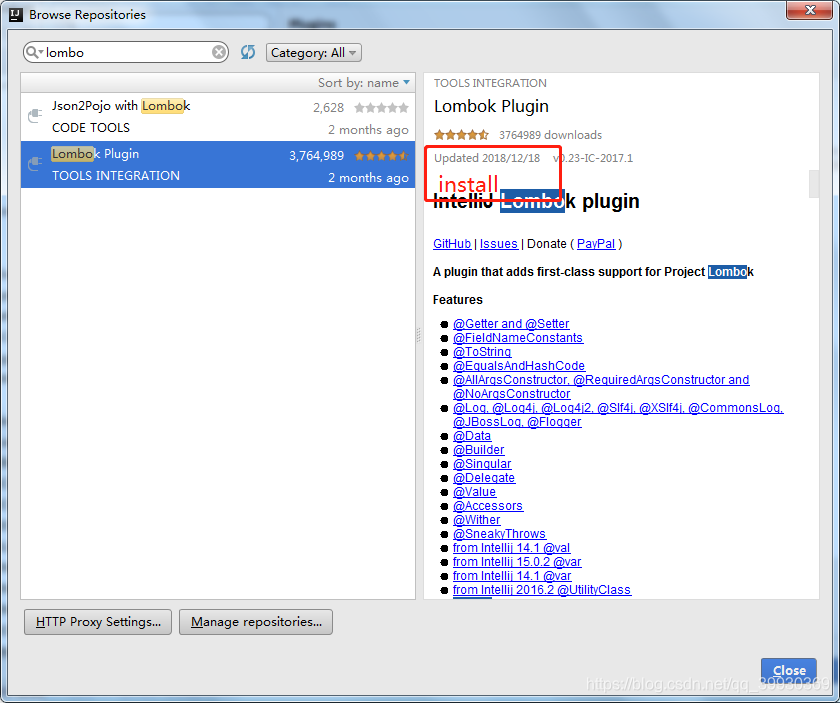840x703 pixels.
Task: Open the @Builder link
Action: [479, 450]
